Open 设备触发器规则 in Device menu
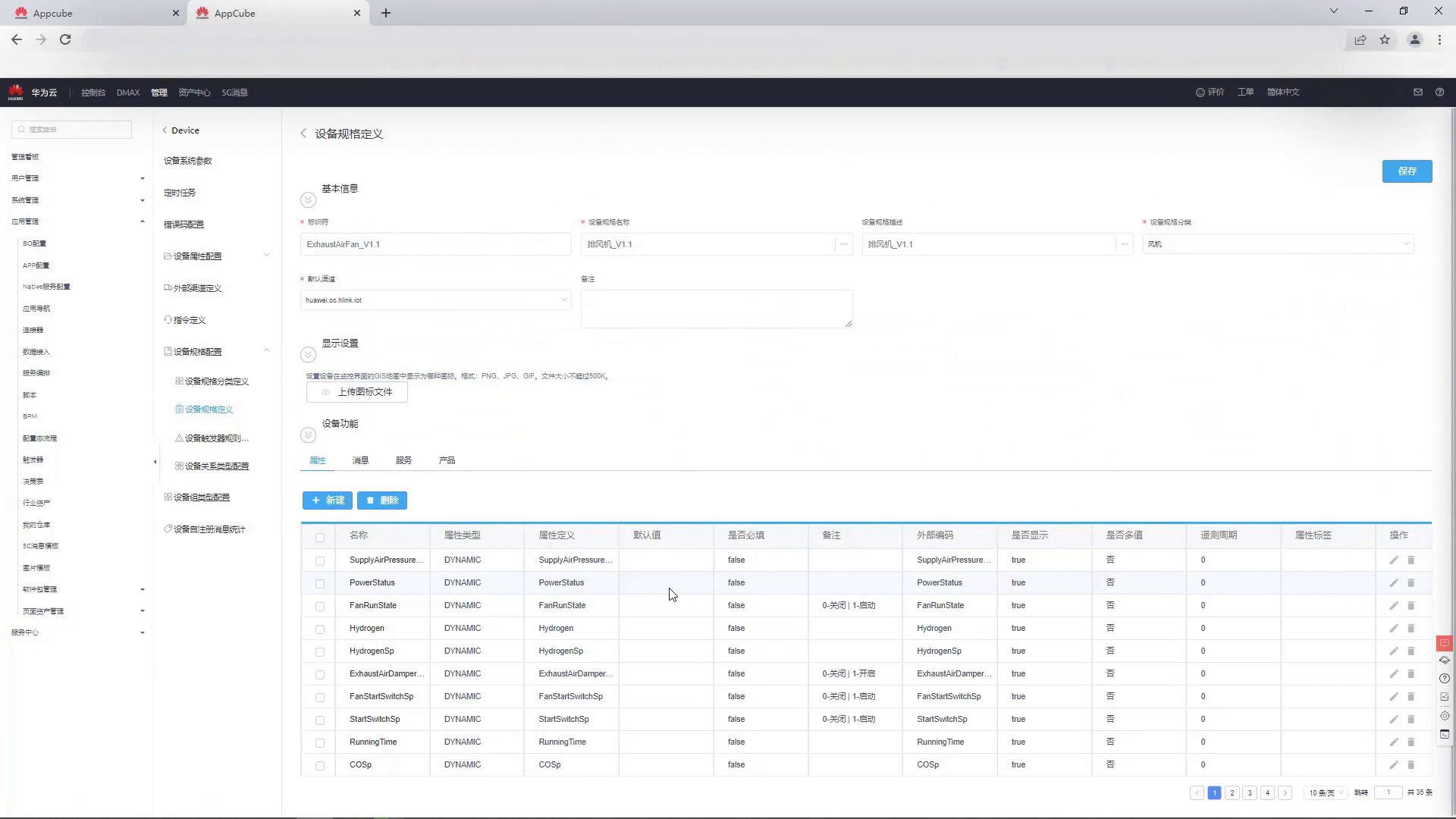The image size is (1456, 819). click(x=217, y=438)
